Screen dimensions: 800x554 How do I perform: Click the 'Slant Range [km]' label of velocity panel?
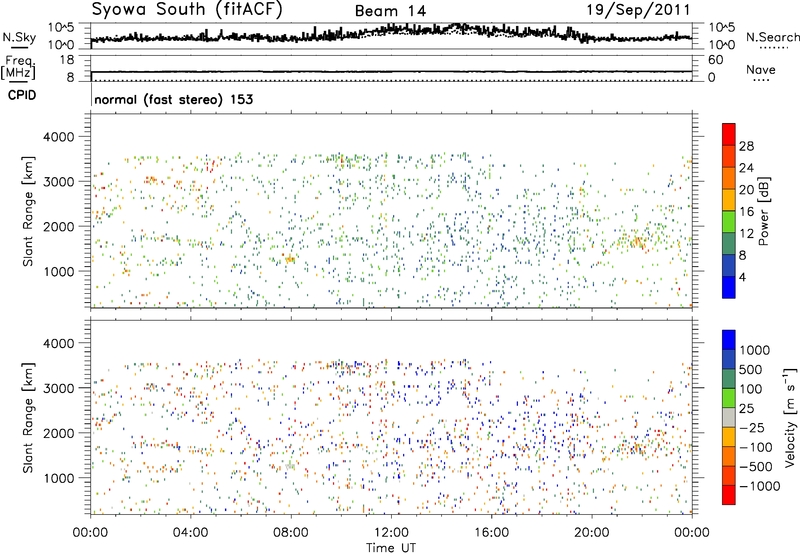(28, 417)
